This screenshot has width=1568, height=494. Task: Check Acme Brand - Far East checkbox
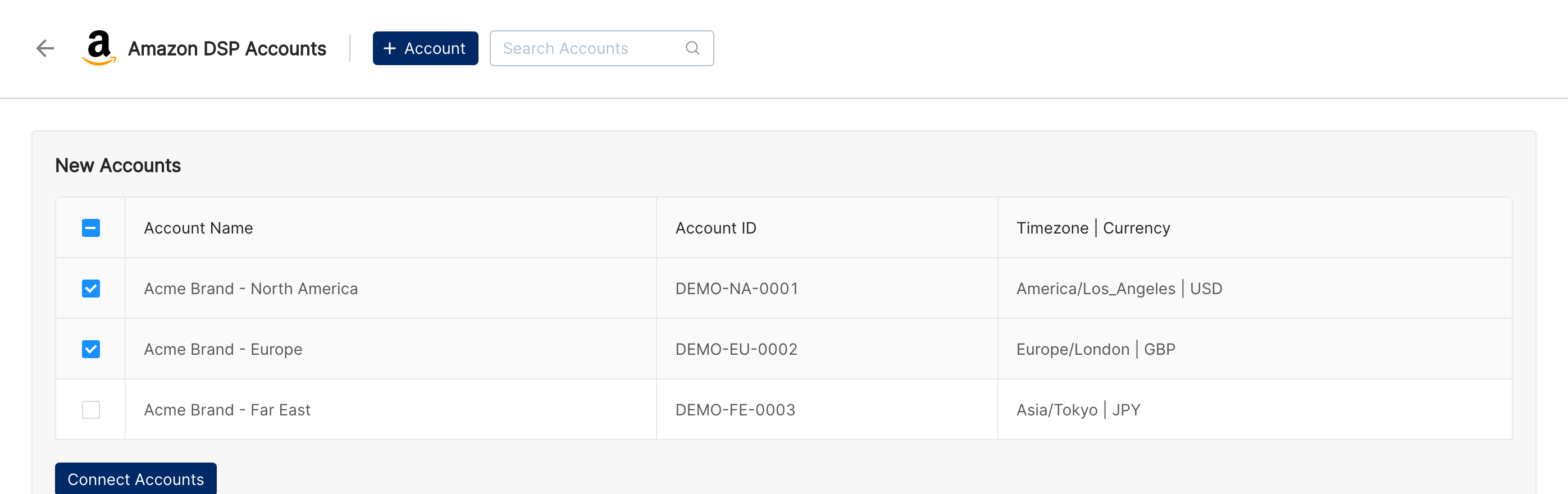click(x=90, y=410)
